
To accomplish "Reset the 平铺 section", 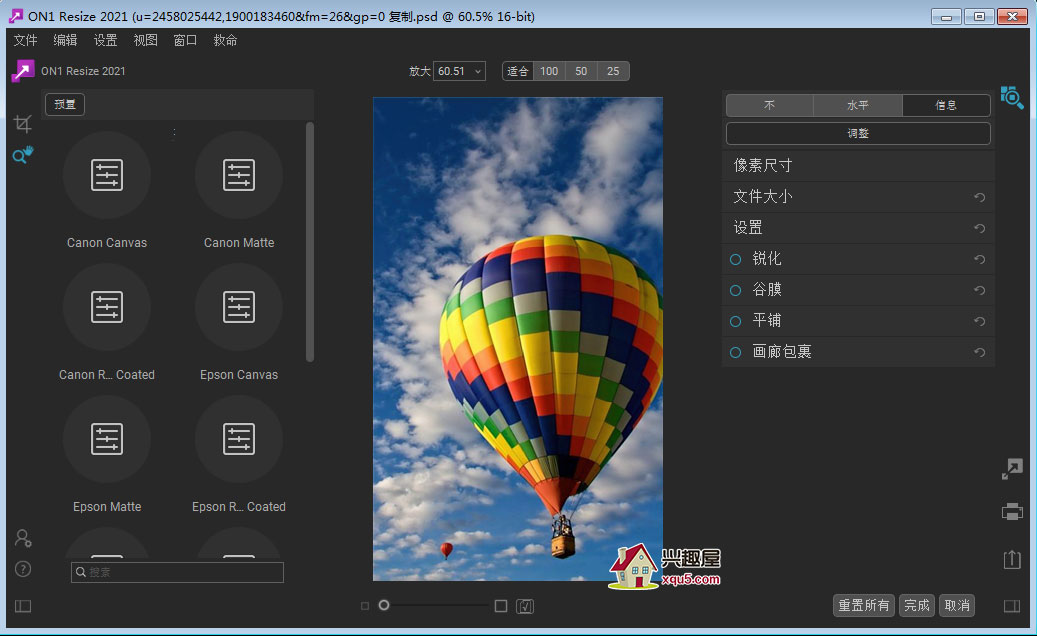I will (979, 321).
